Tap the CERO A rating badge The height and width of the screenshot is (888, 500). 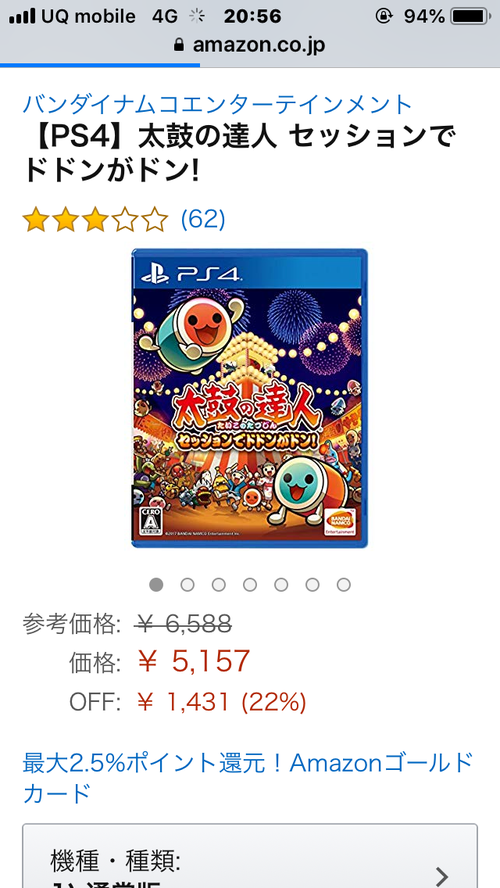point(149,519)
